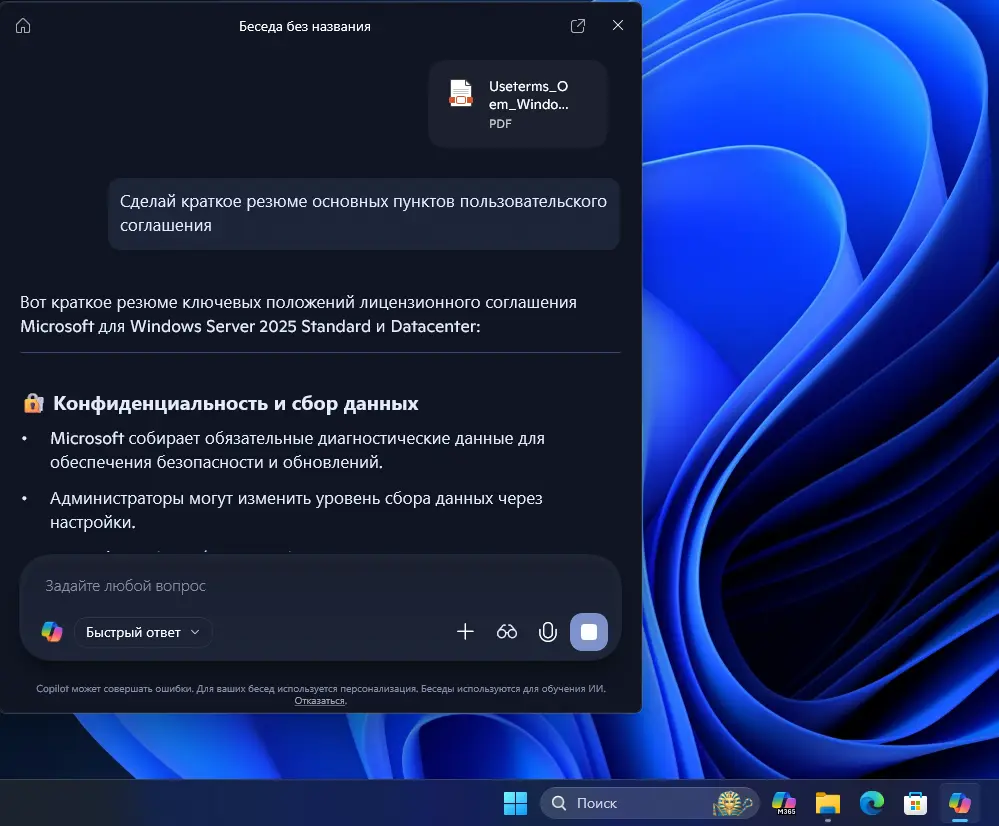Activate microphone voice input
Image resolution: width=999 pixels, height=826 pixels.
[547, 631]
